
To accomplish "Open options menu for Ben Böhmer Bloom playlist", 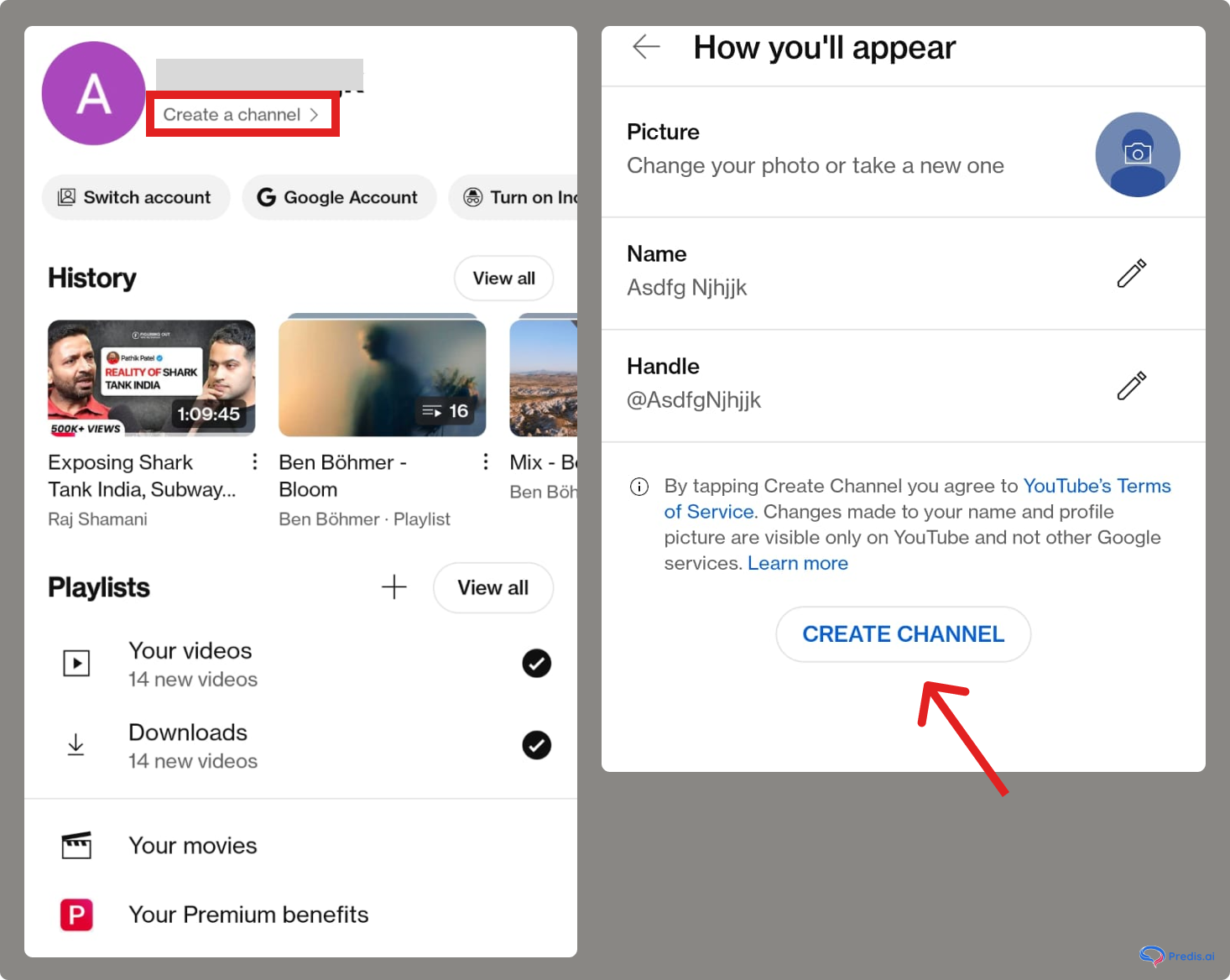I will tap(485, 461).
